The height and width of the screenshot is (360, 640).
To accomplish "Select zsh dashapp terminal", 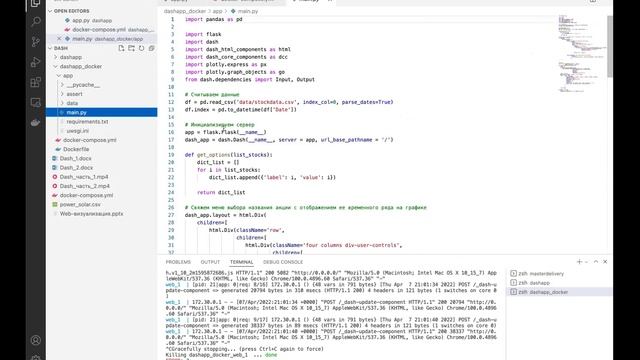I will (x=534, y=283).
